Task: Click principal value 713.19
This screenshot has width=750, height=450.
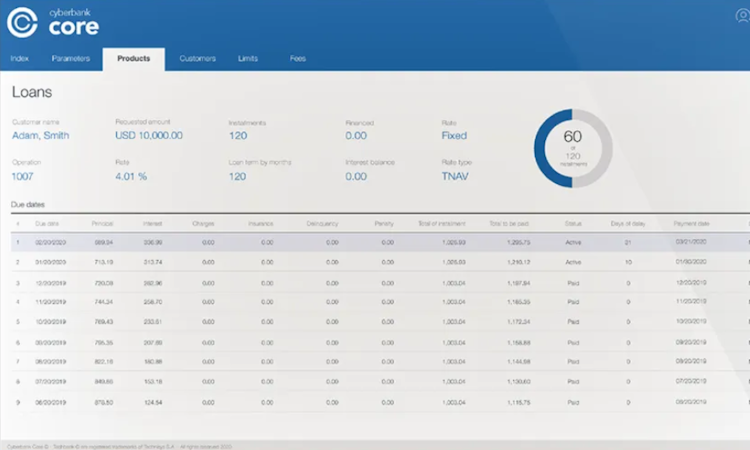Action: (x=104, y=262)
